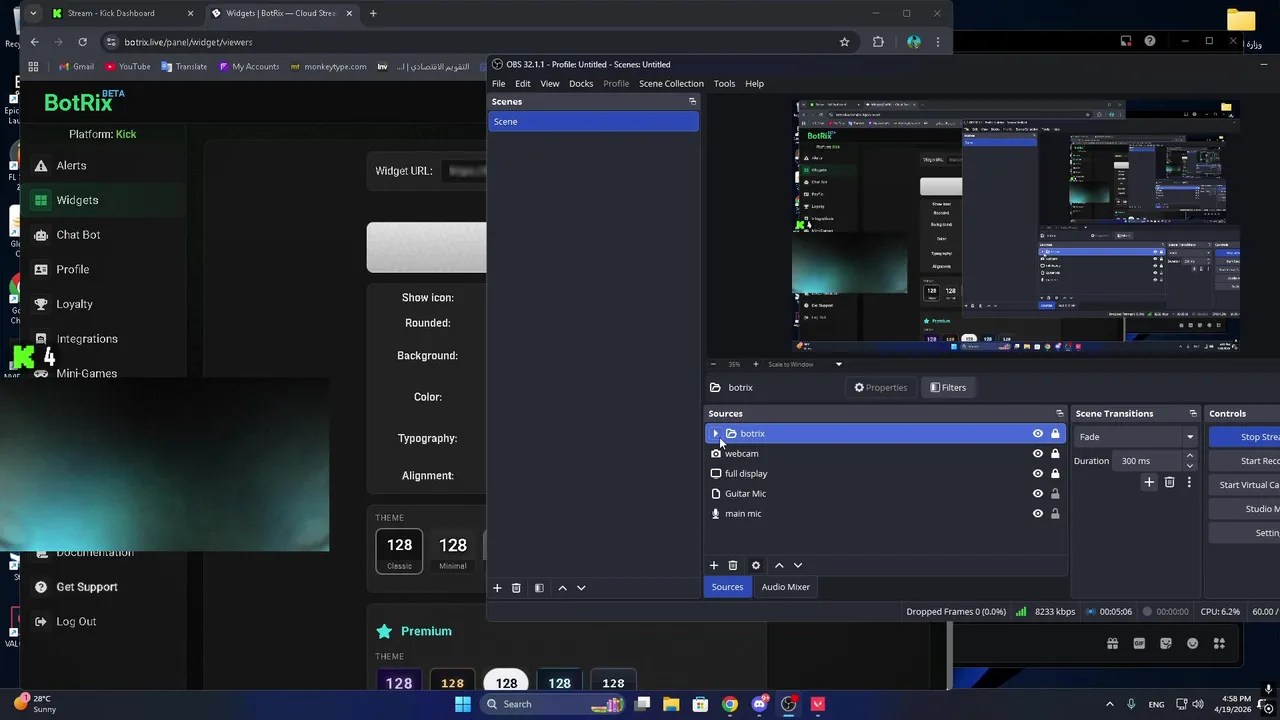The height and width of the screenshot is (720, 1280).
Task: Move the scene down in the Scenes toolbar
Action: (581, 588)
